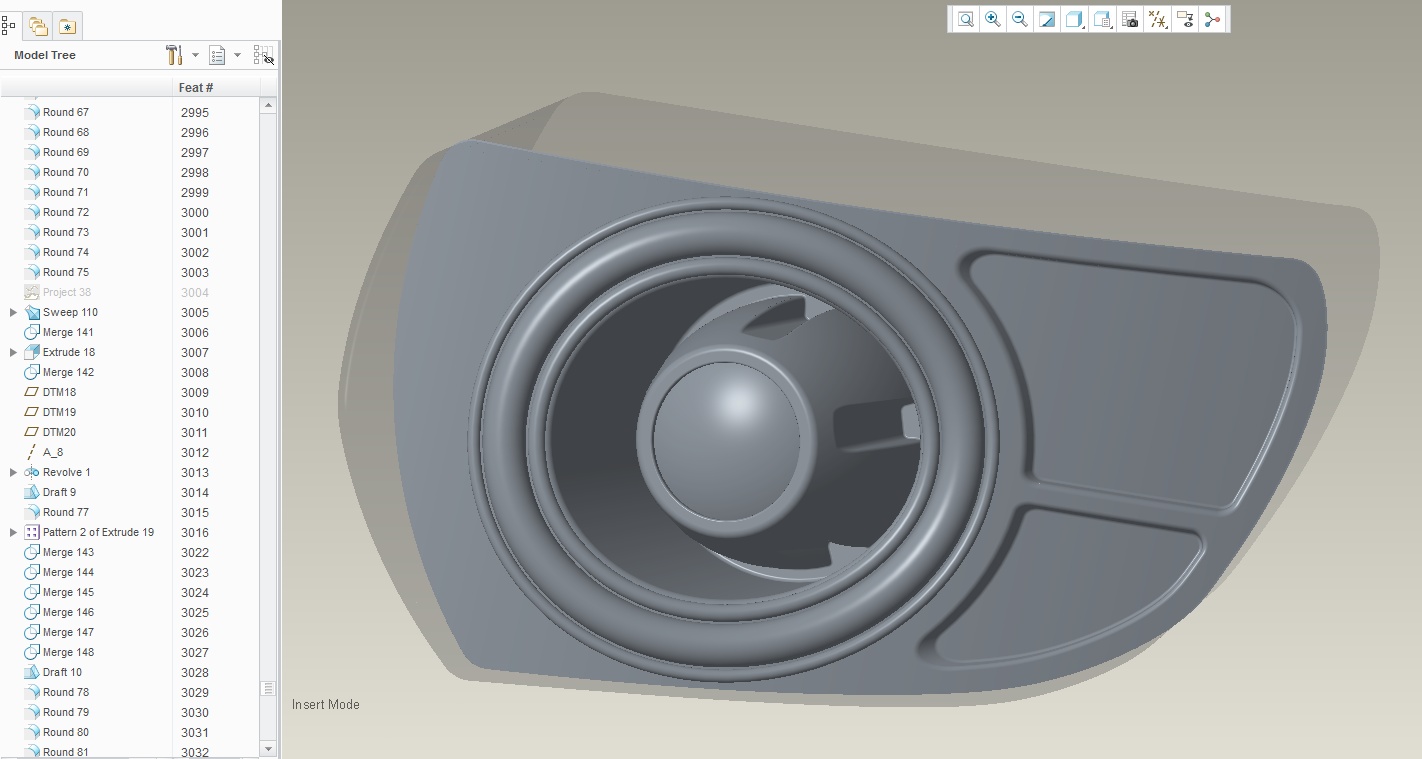Select the Draft 9 feature icon
The height and width of the screenshot is (759, 1422).
point(31,492)
